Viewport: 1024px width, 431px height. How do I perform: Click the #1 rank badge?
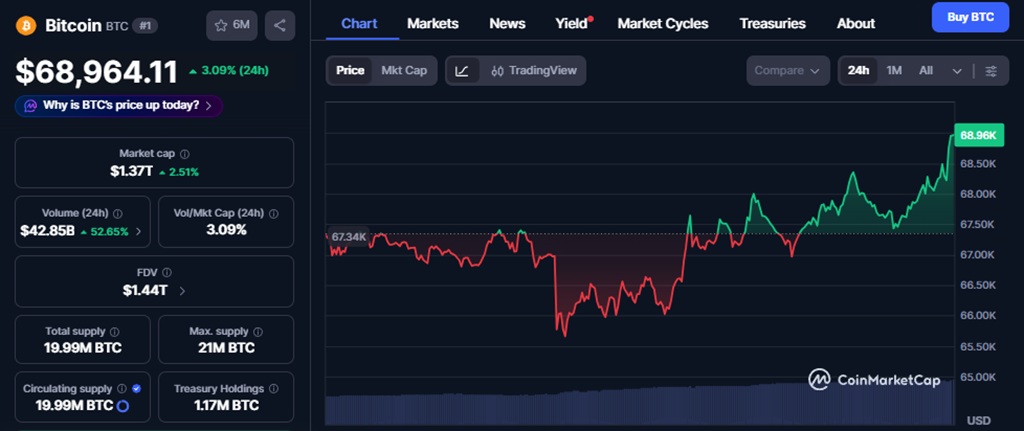tap(144, 25)
